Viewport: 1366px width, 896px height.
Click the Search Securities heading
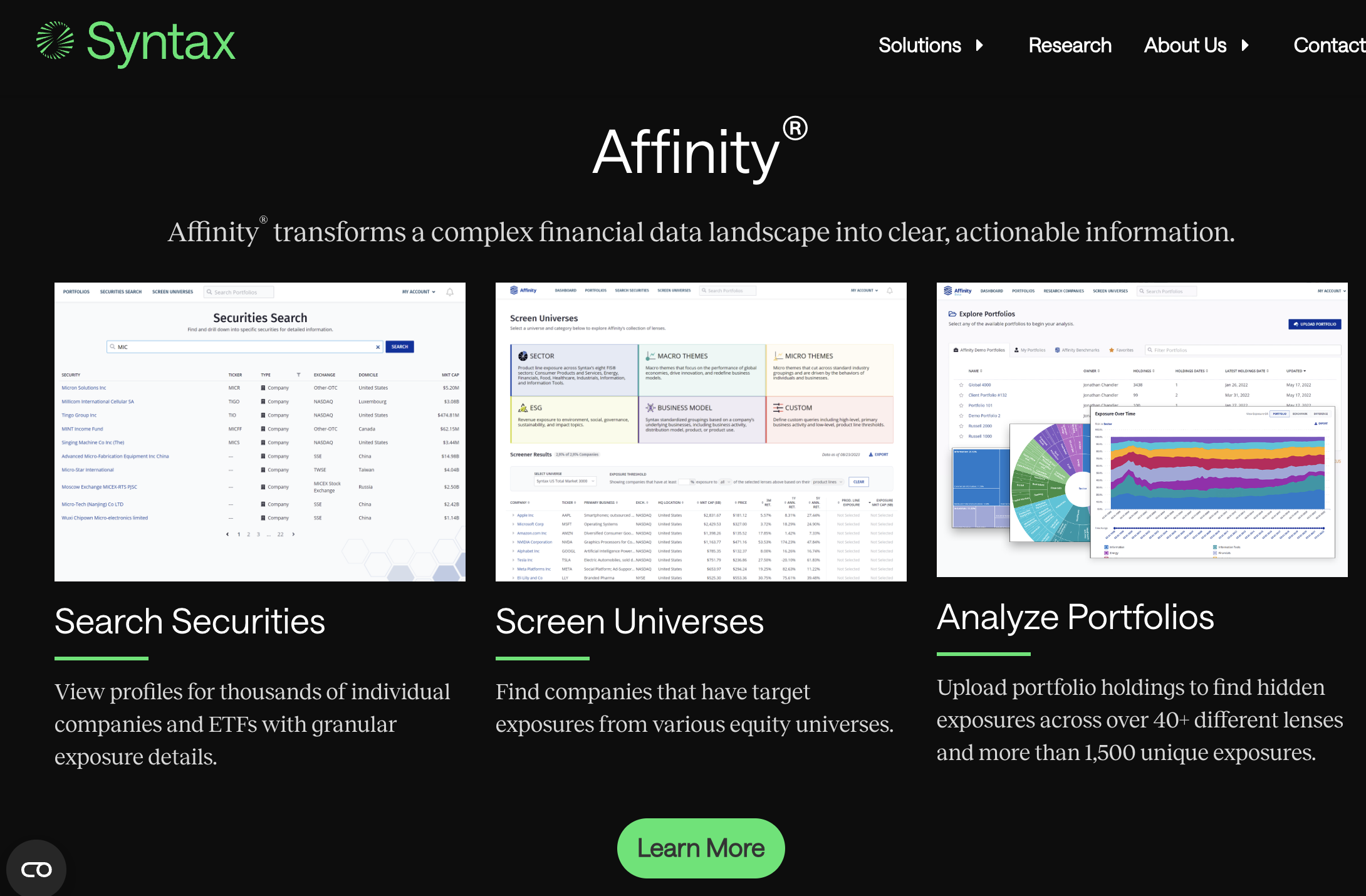190,622
